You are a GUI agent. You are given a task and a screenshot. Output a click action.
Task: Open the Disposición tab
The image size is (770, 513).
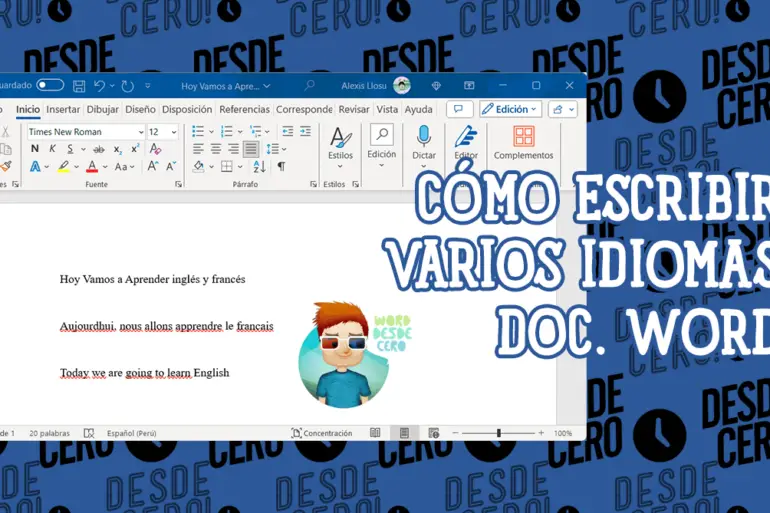click(x=187, y=109)
